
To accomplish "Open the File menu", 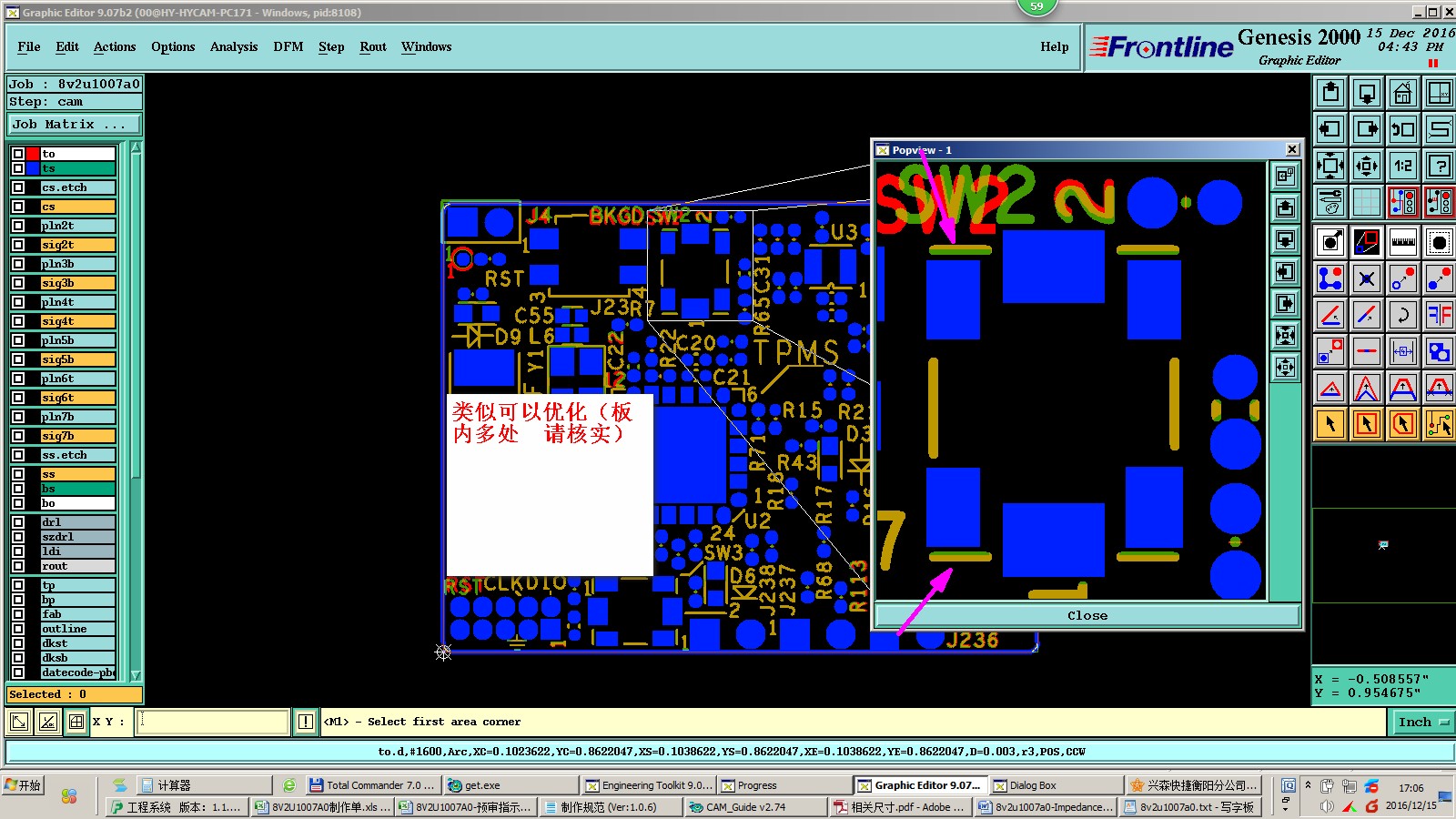I will pos(29,47).
